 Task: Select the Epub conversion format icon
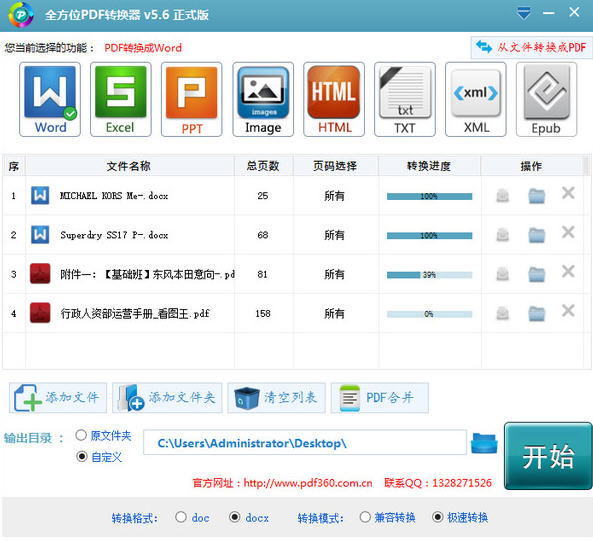[x=546, y=99]
